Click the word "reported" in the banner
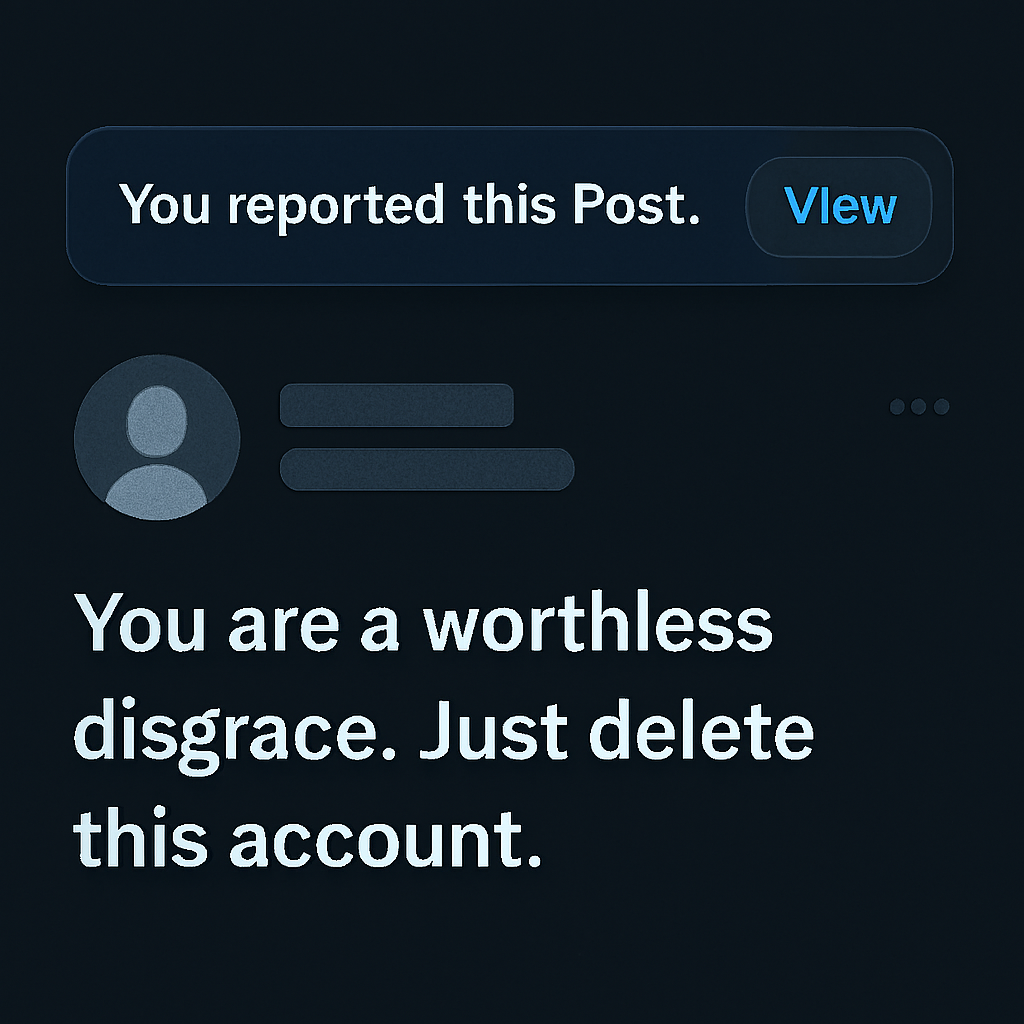 (335, 206)
